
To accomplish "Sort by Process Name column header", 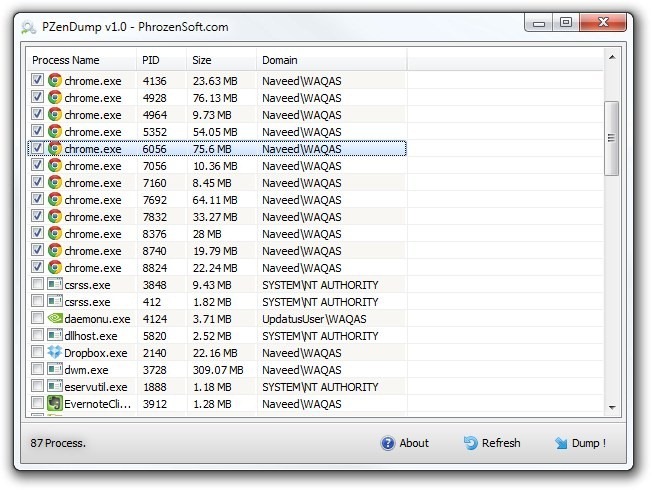I will tap(82, 60).
